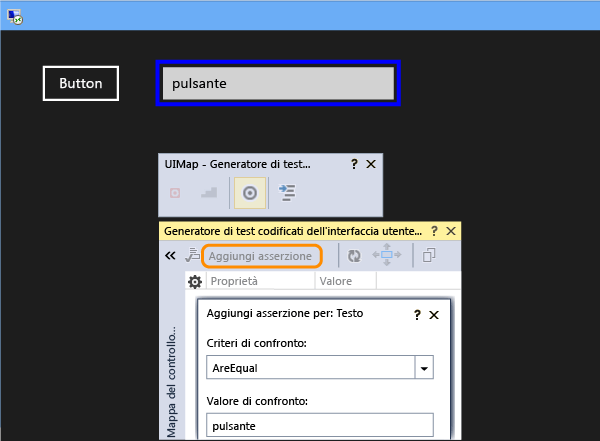Open the AreEqual comparison criteria dropdown

point(424,368)
